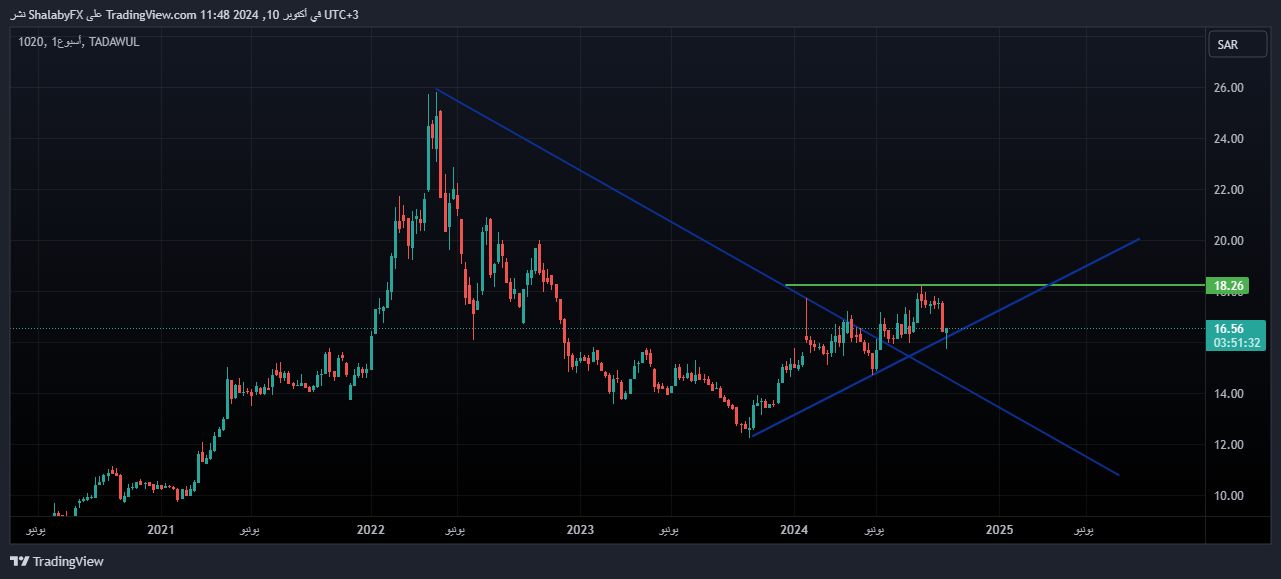This screenshot has width=1281, height=579.
Task: Click the 2022 time axis label
Action: click(x=371, y=528)
